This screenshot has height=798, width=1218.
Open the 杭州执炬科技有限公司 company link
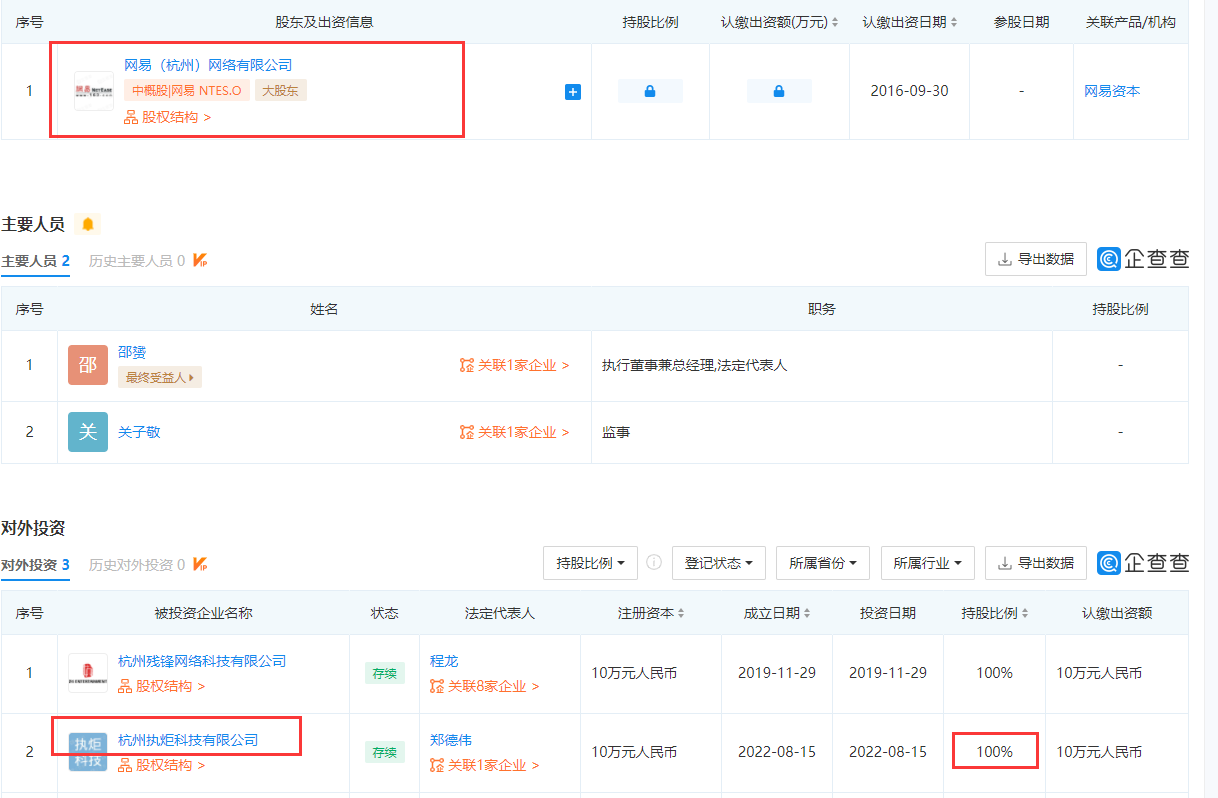[x=188, y=740]
